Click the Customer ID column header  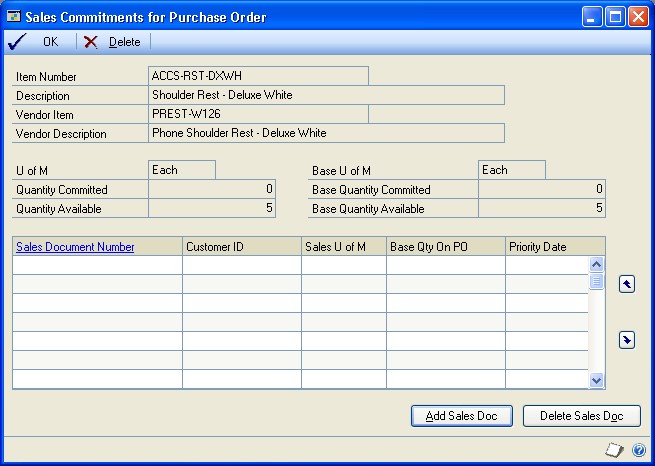click(242, 246)
